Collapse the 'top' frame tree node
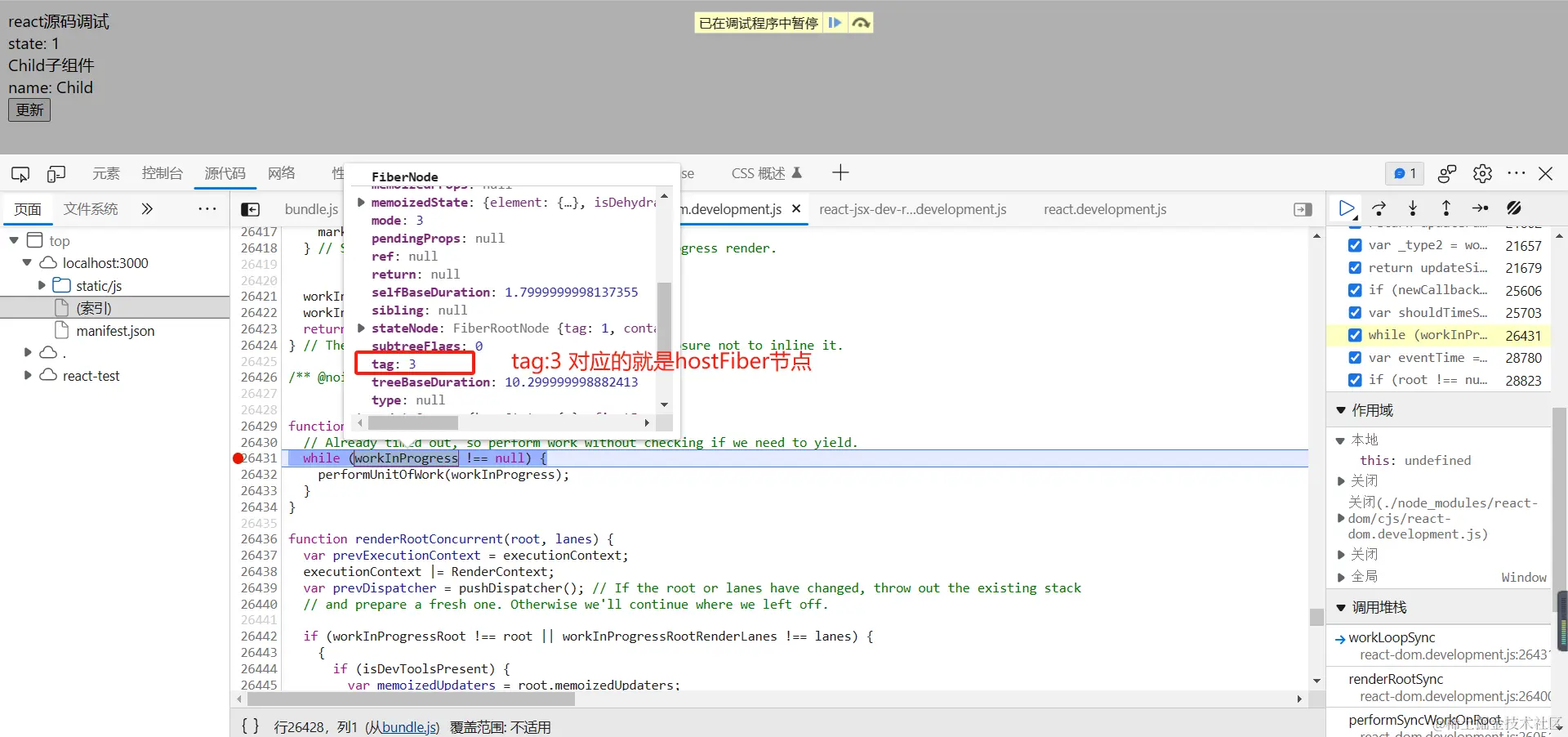Screen dimensions: 1568x737 coord(14,240)
